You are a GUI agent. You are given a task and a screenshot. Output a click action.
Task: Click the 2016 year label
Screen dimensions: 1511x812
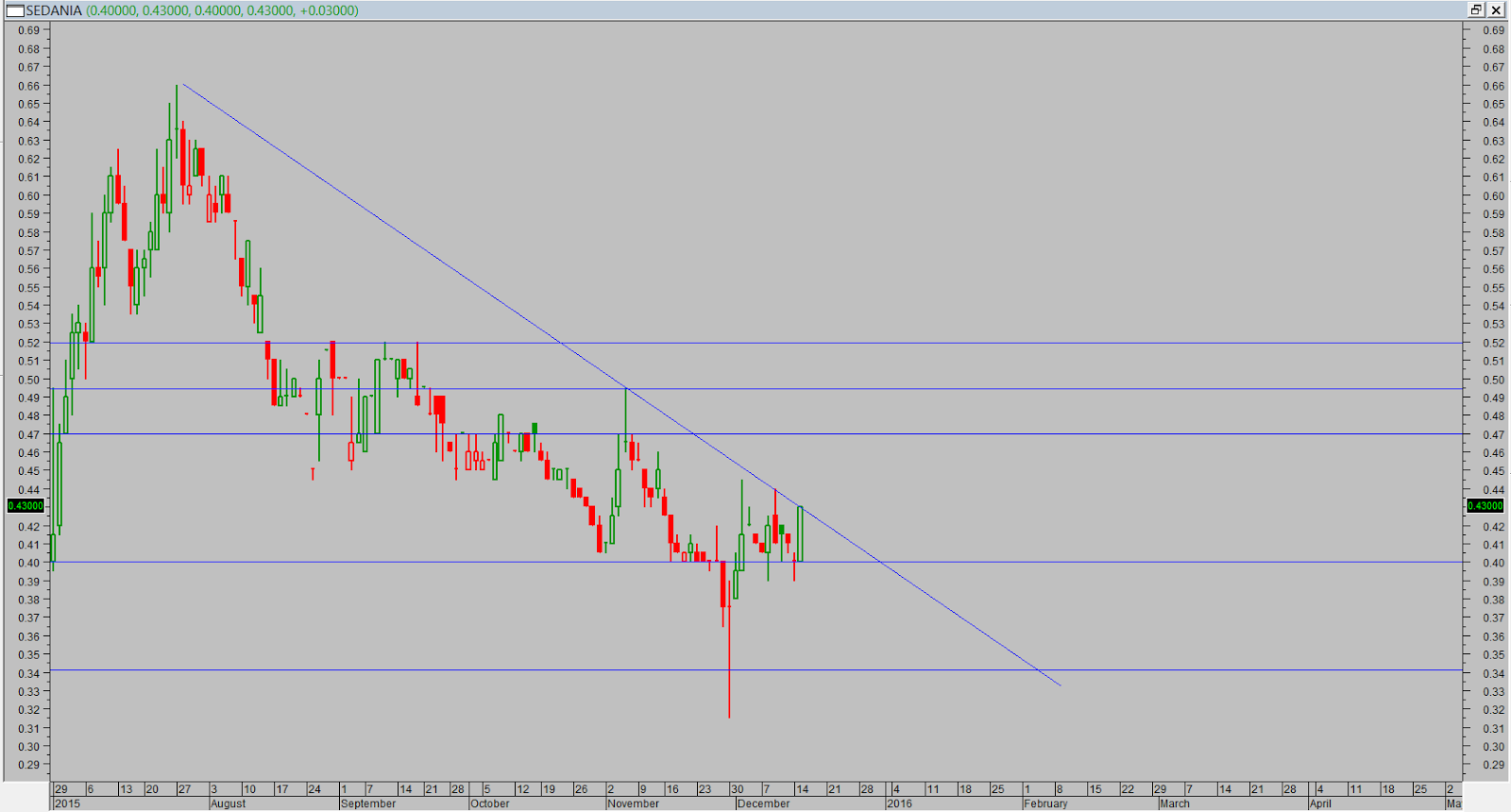[899, 804]
